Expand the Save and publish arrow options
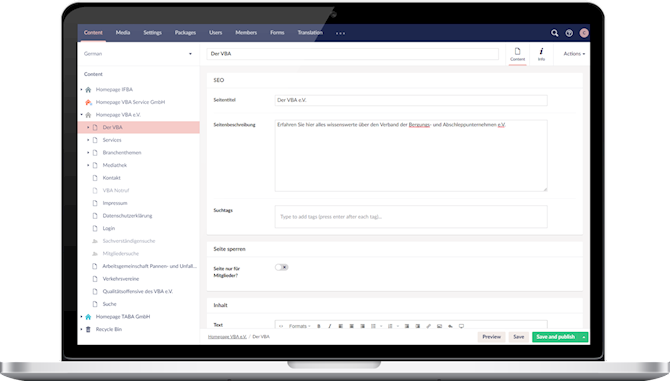This screenshot has width=670, height=381. (x=584, y=337)
